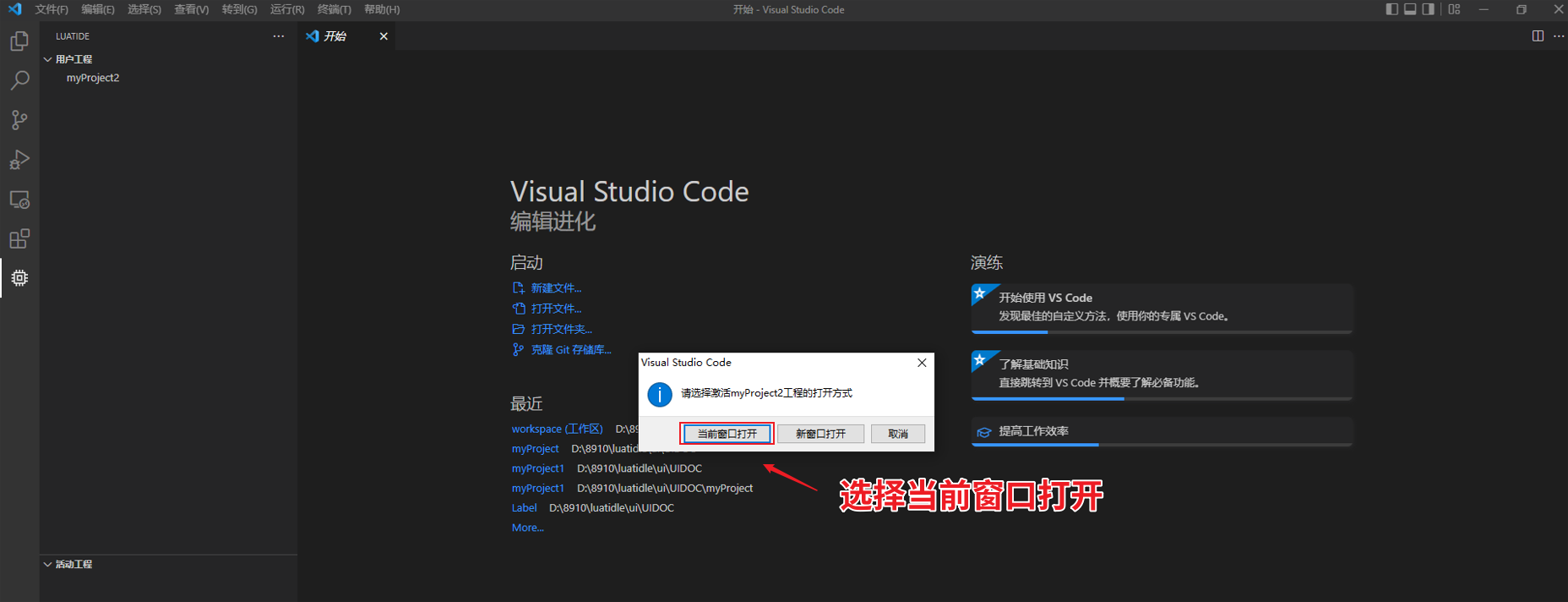Click the new file icon beside 新建文件
The image size is (1568, 602).
(519, 288)
